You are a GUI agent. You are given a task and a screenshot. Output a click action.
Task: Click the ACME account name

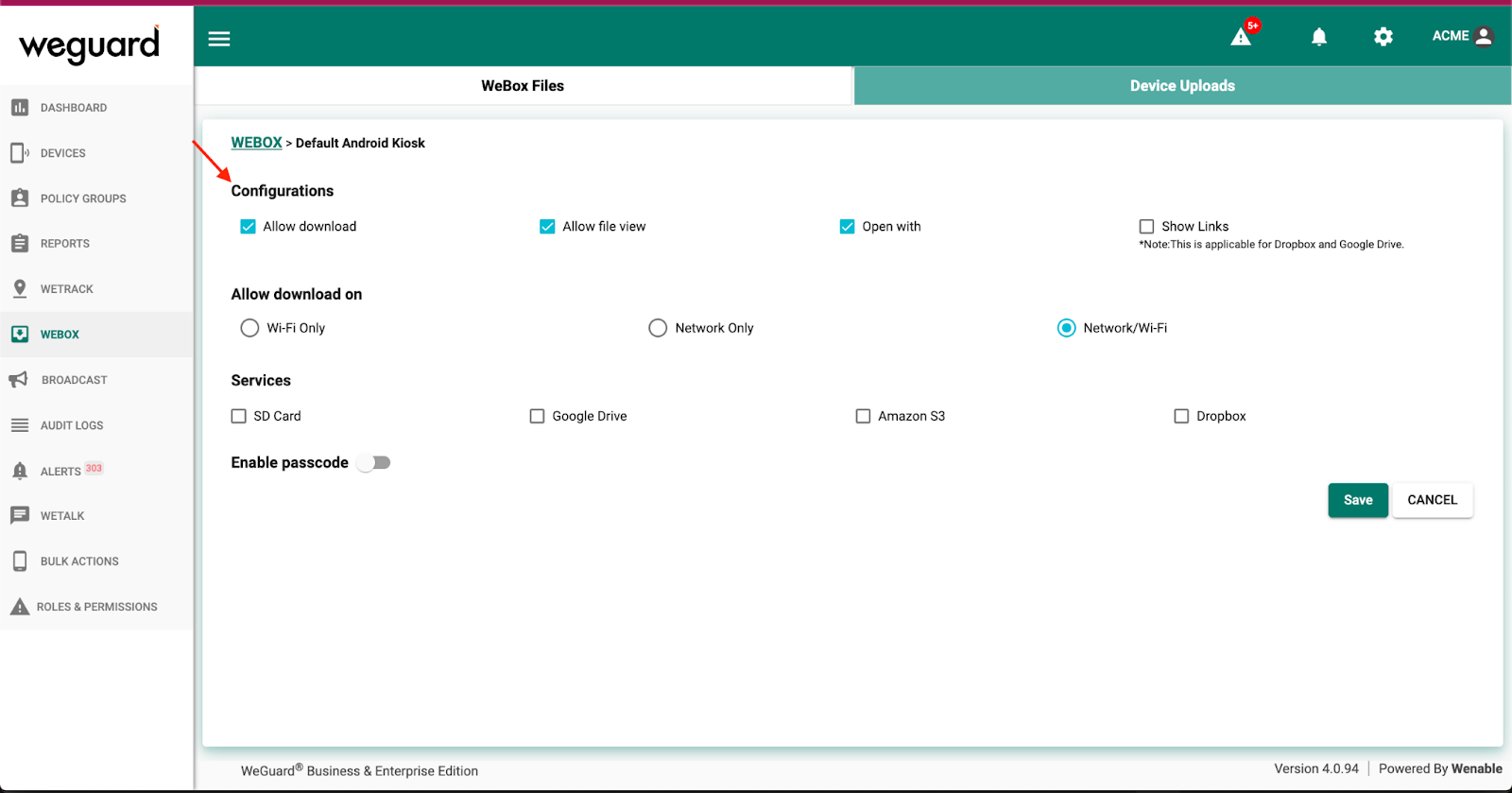pos(1451,36)
